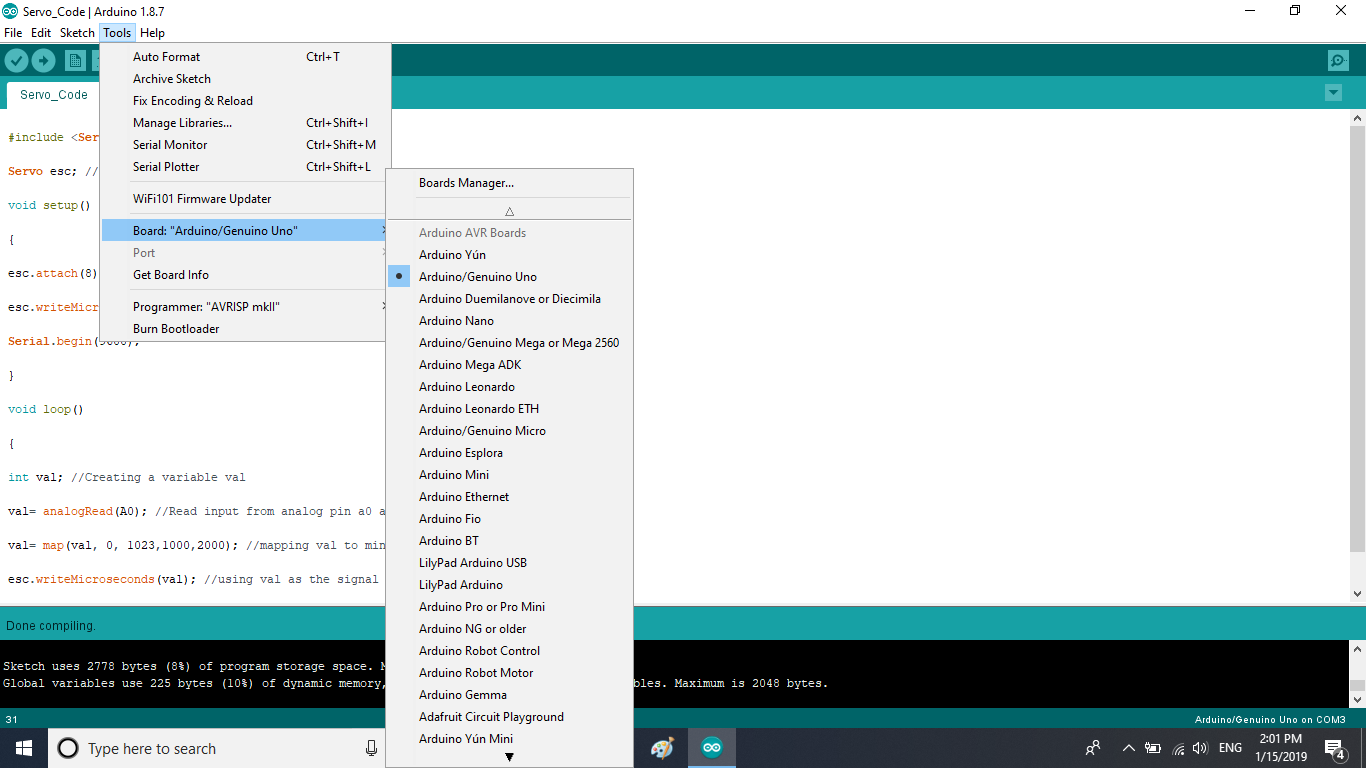Select Arduino Esplora board
Screen dimensions: 1366x768
click(509, 453)
